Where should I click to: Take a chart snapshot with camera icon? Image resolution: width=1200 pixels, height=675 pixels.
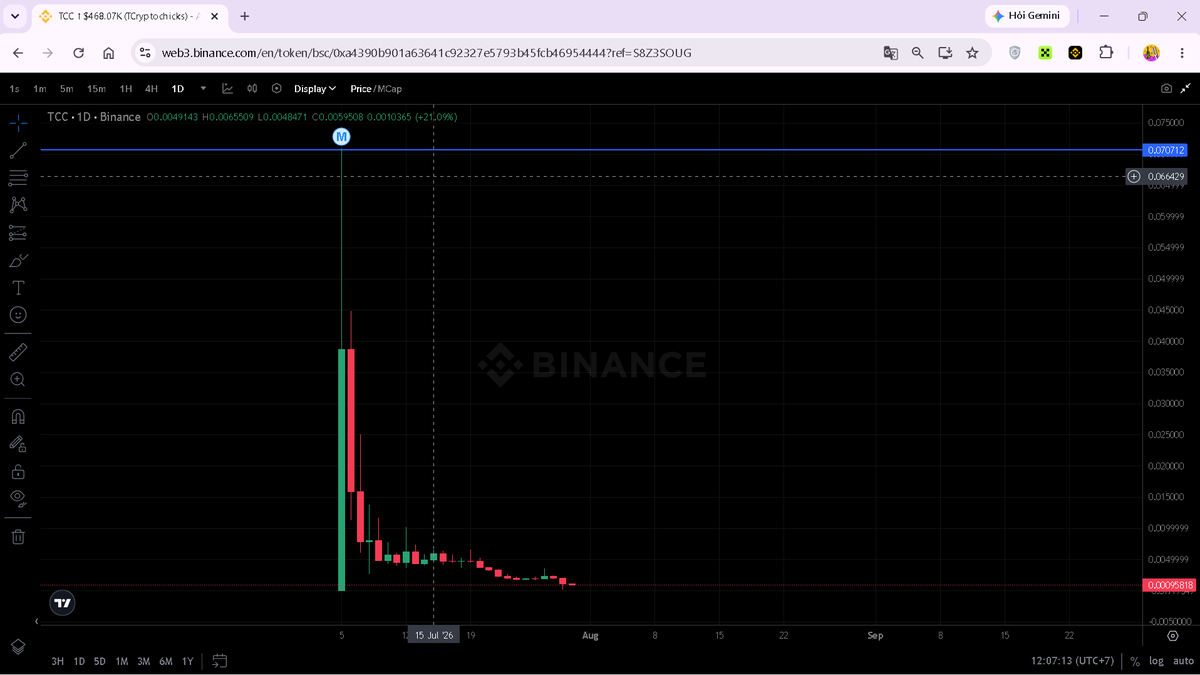pos(1166,89)
